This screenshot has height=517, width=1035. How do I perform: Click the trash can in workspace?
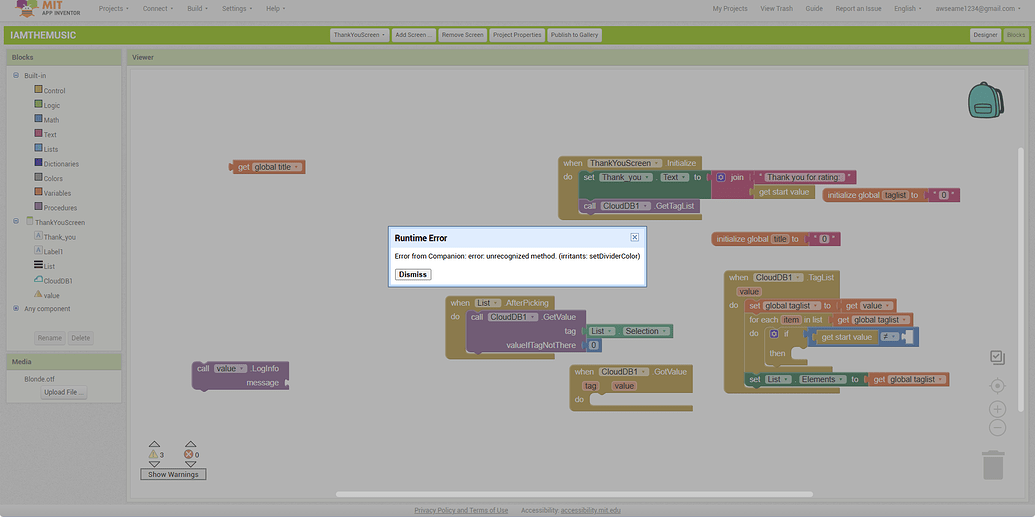pyautogui.click(x=992, y=465)
